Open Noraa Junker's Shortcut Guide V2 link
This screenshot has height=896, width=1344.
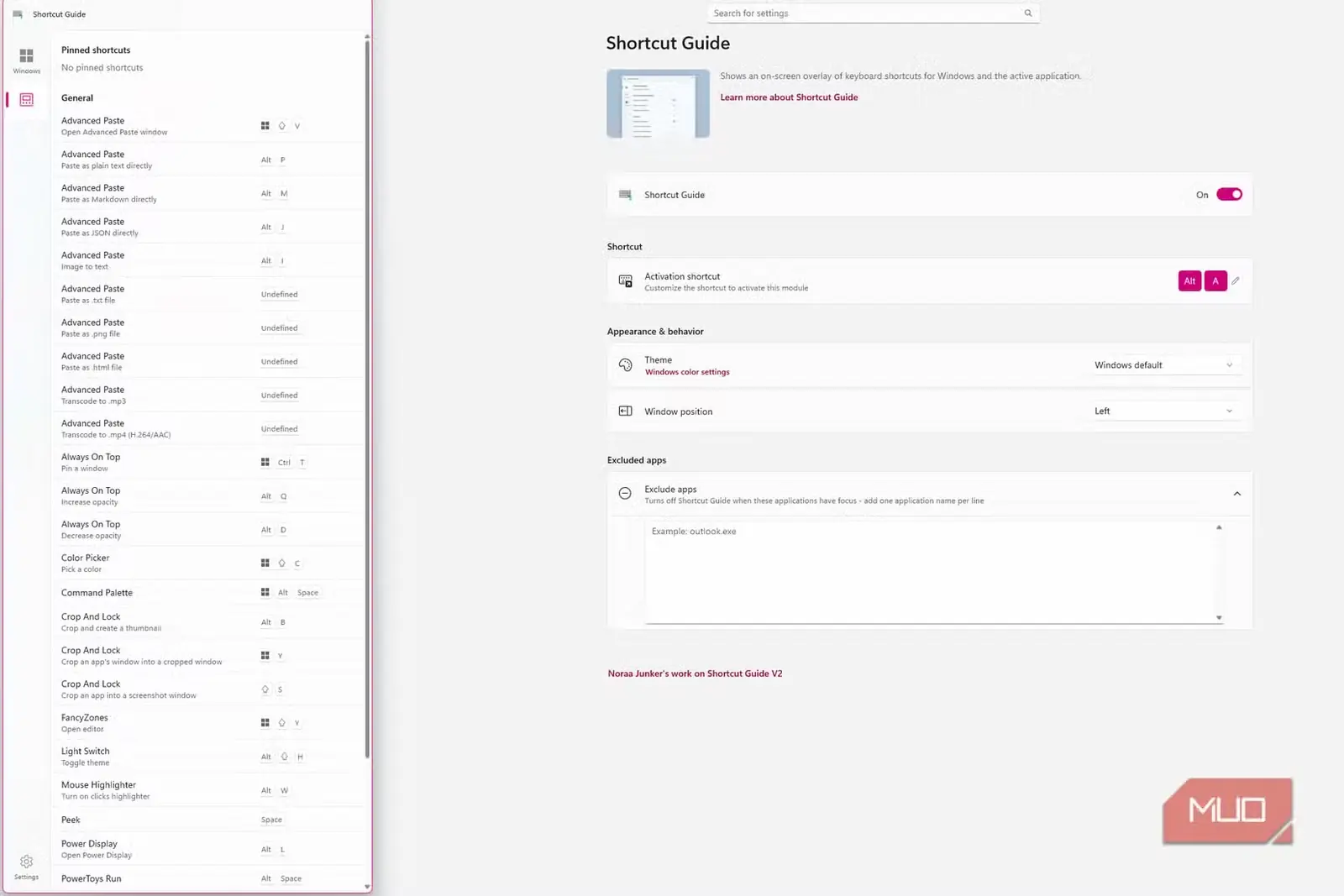(695, 673)
